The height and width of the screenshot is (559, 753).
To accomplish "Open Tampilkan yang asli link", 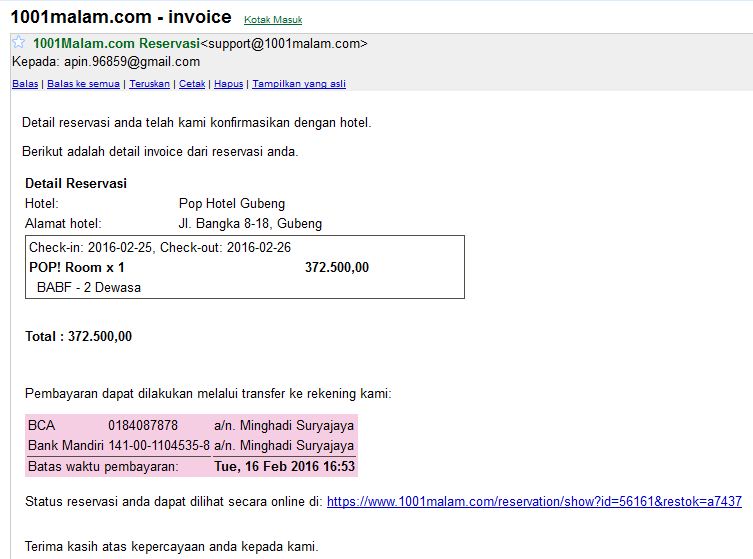I will click(x=299, y=84).
